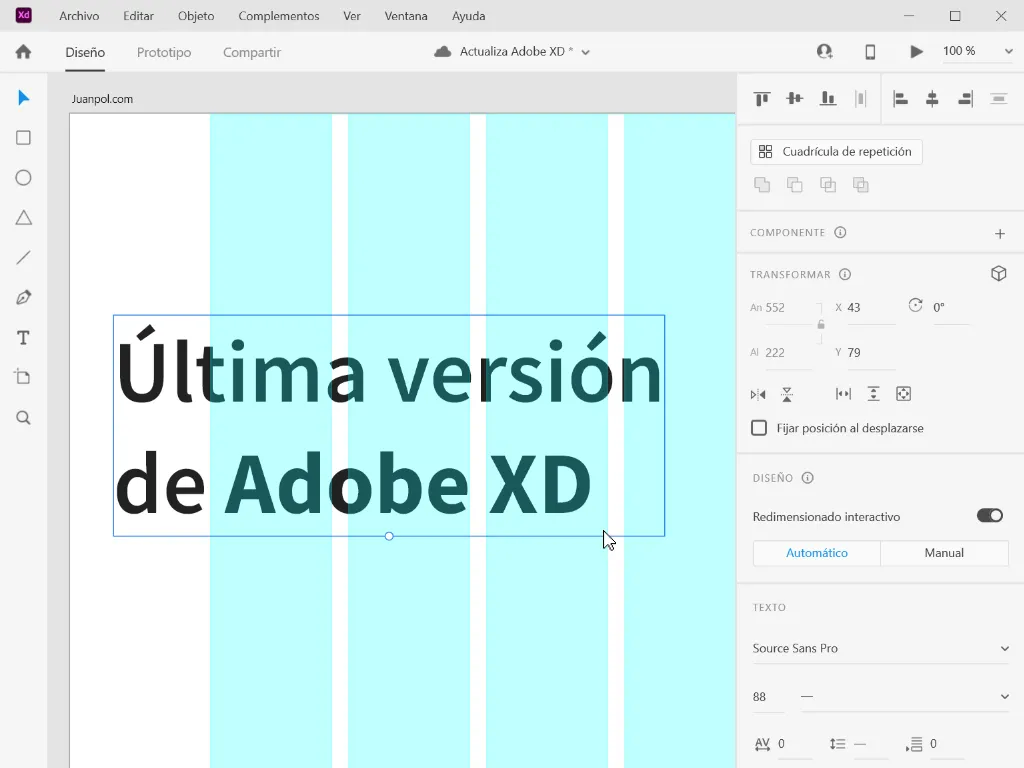Viewport: 1024px width, 768px height.
Task: Pick the Artboard tool
Action: pyautogui.click(x=24, y=377)
